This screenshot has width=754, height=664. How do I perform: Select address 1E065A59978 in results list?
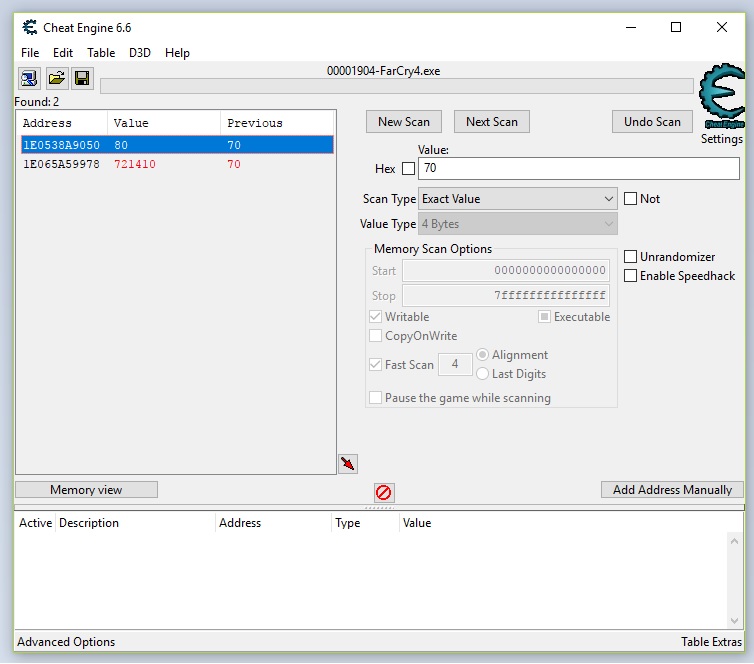coord(61,164)
